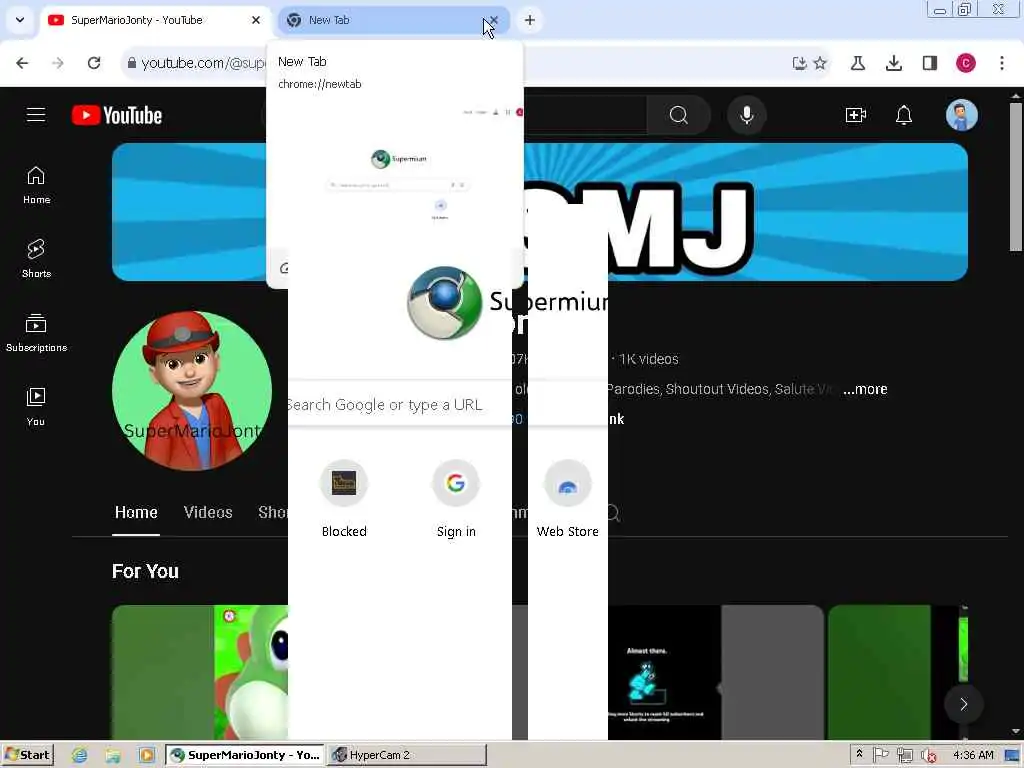This screenshot has width=1024, height=768.
Task: Open the Action Center flag tray icon
Action: coord(880,755)
